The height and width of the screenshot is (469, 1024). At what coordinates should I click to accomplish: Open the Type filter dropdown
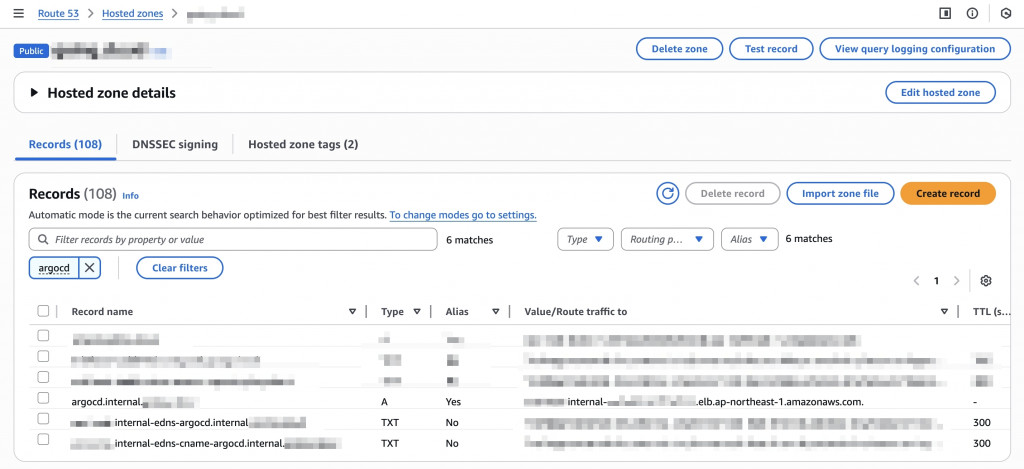585,239
